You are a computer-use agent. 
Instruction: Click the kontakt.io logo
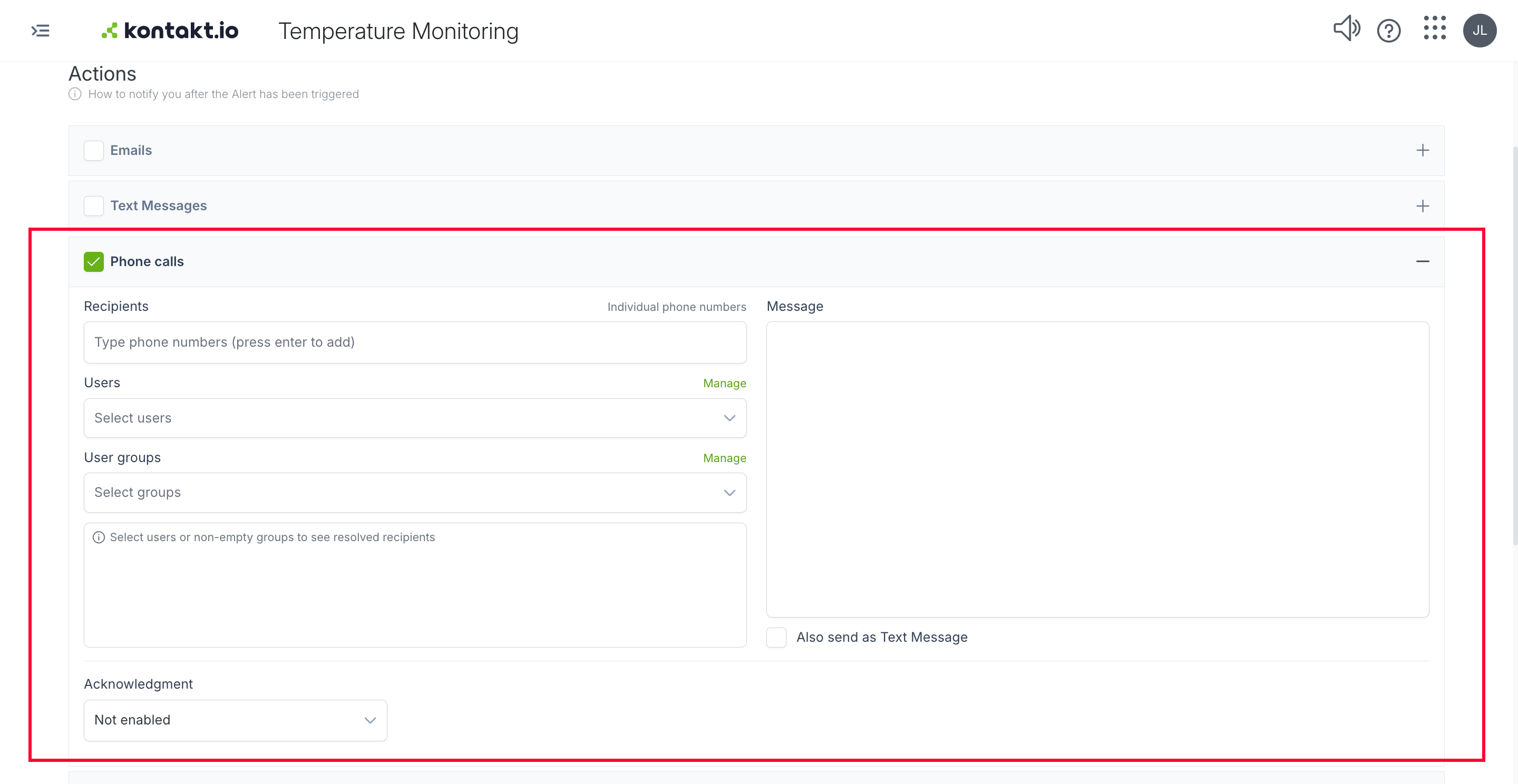tap(170, 31)
